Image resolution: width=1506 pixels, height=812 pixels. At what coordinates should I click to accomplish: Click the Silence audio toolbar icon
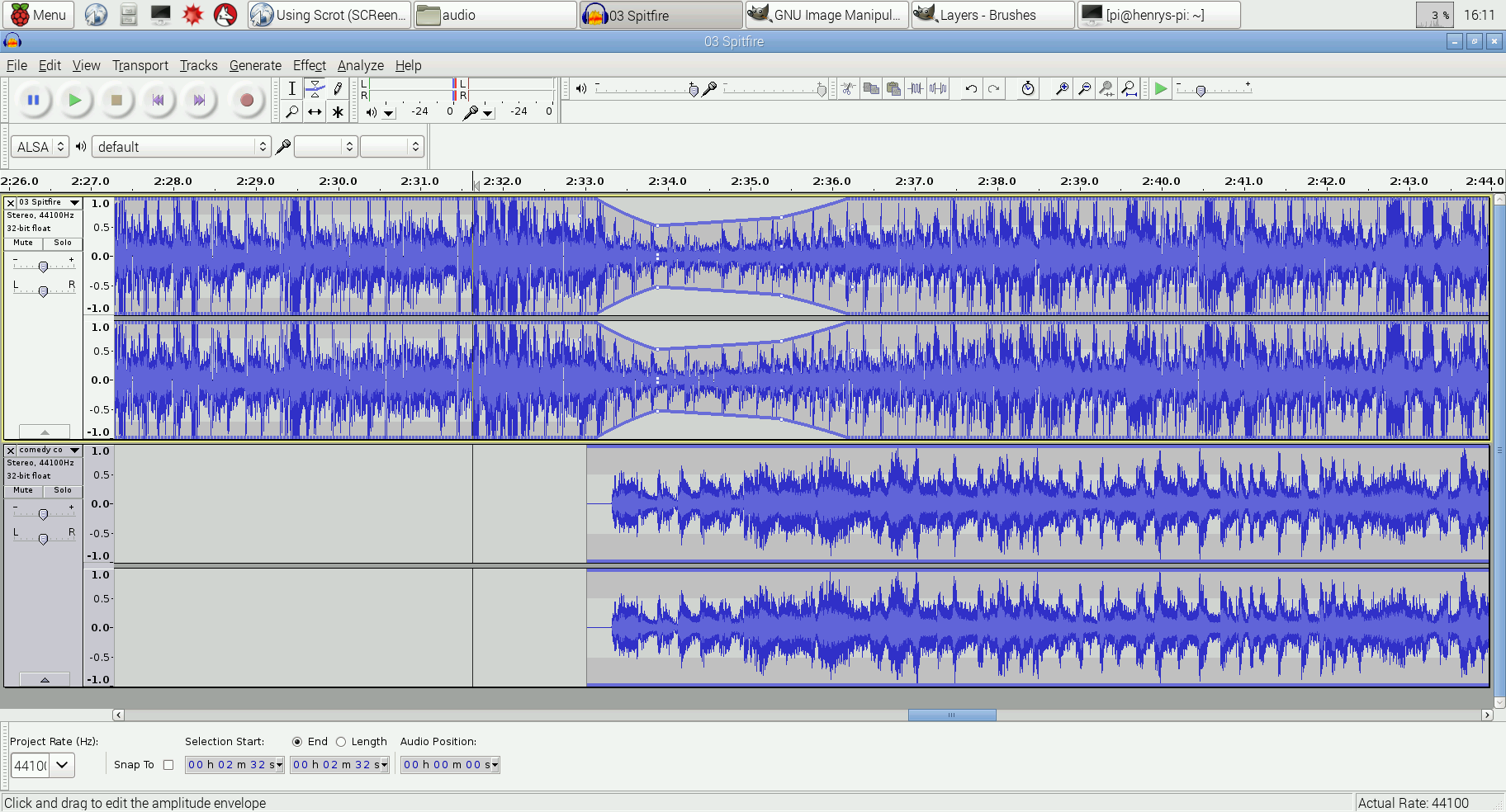[x=938, y=89]
